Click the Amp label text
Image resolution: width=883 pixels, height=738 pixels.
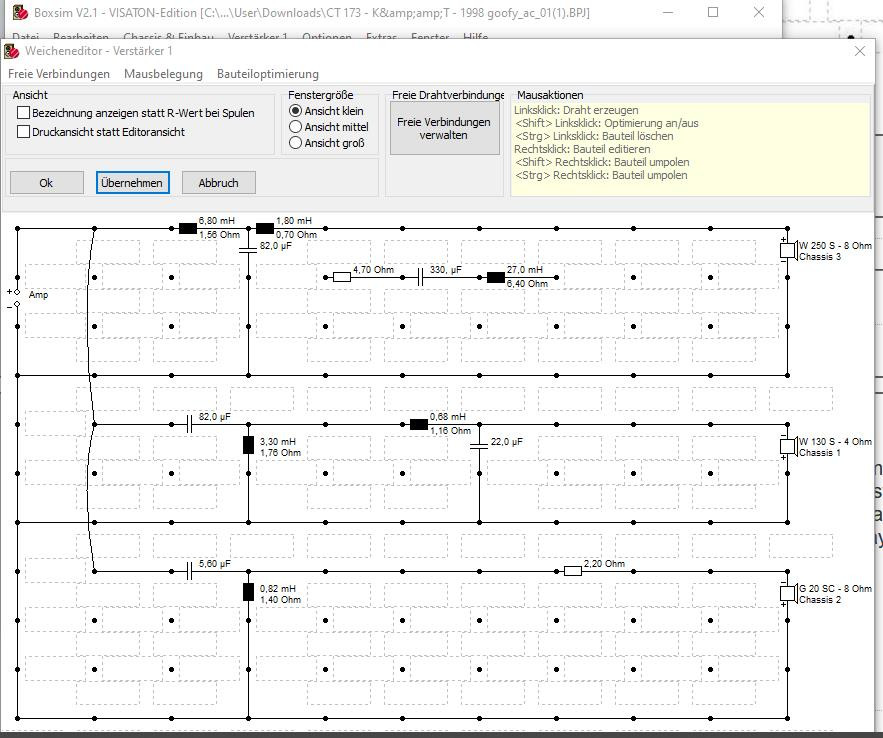coord(38,295)
